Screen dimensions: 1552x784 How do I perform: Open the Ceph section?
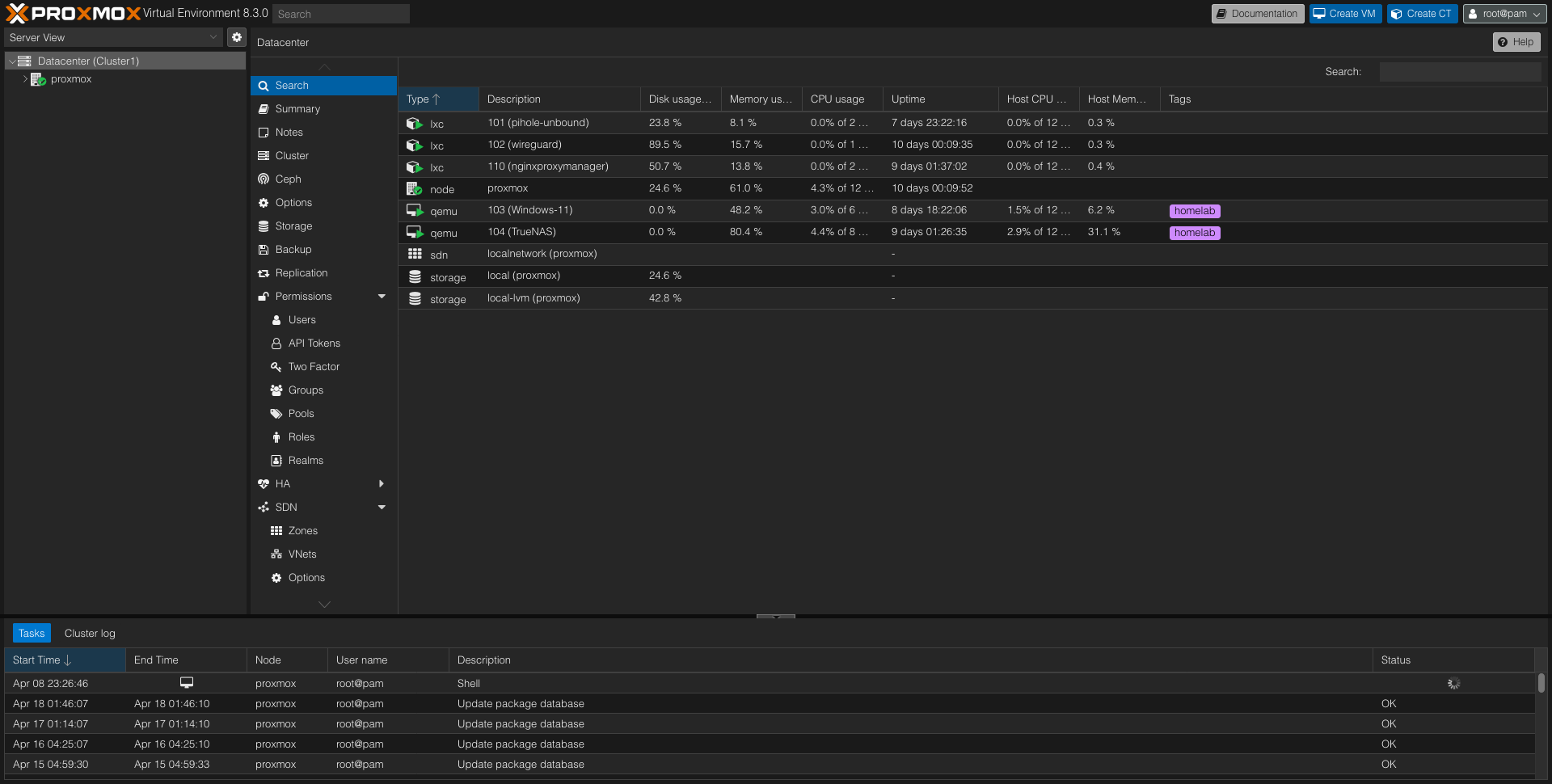(323, 179)
